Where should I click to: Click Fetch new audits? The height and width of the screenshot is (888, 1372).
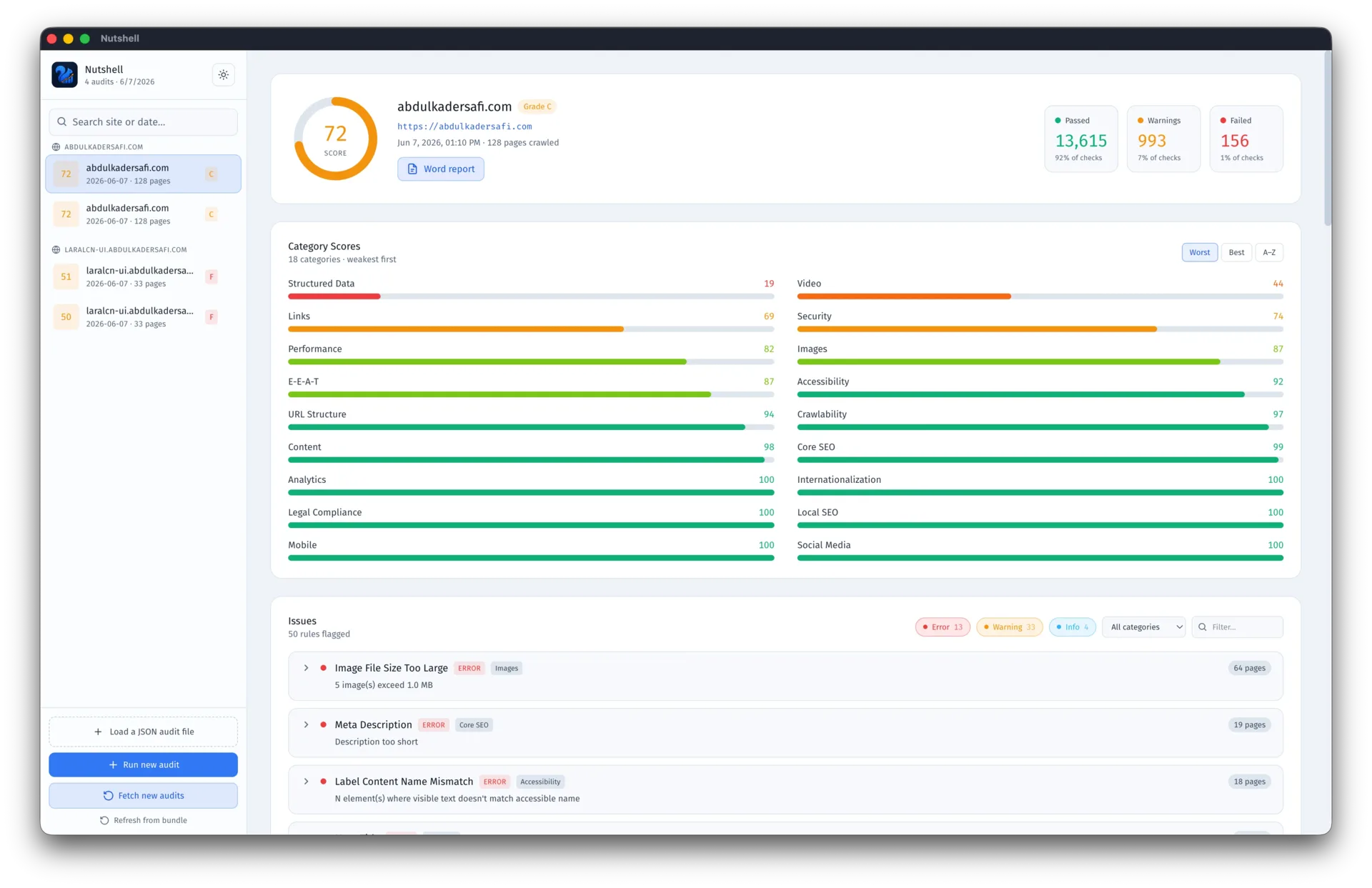143,796
